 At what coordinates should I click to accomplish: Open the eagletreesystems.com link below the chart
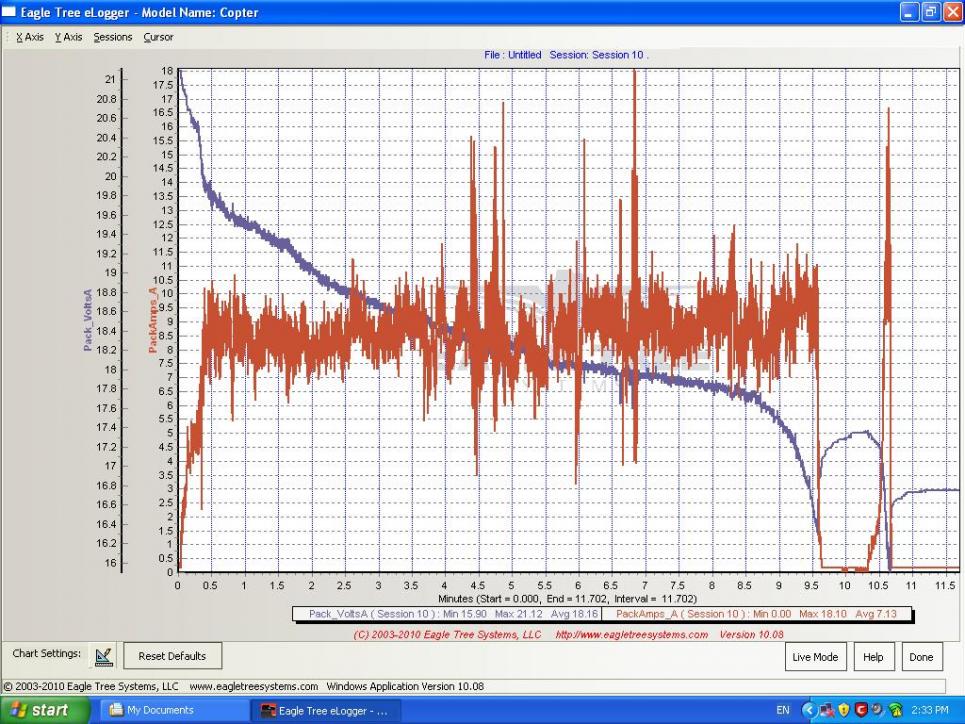(x=631, y=635)
